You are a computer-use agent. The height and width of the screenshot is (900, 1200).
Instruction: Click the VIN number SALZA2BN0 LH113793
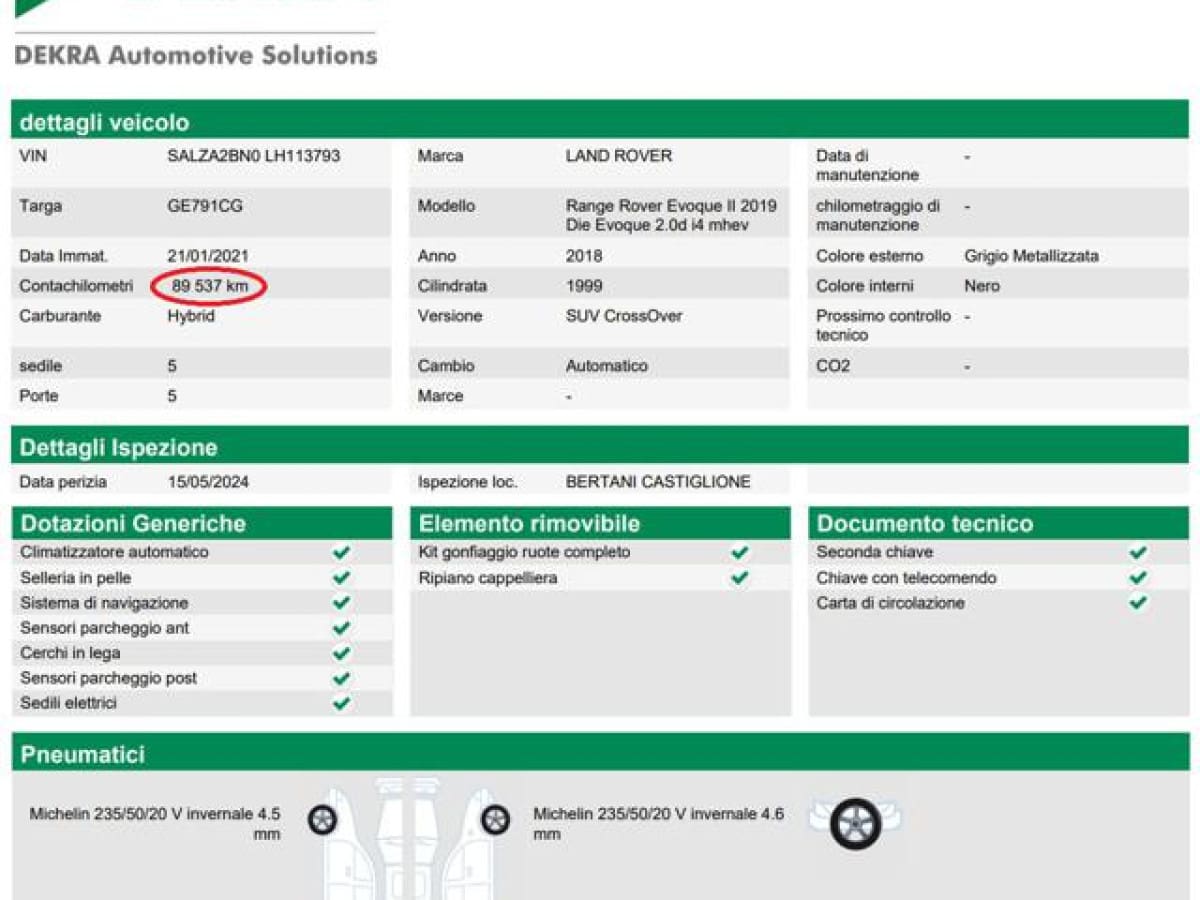tap(253, 156)
